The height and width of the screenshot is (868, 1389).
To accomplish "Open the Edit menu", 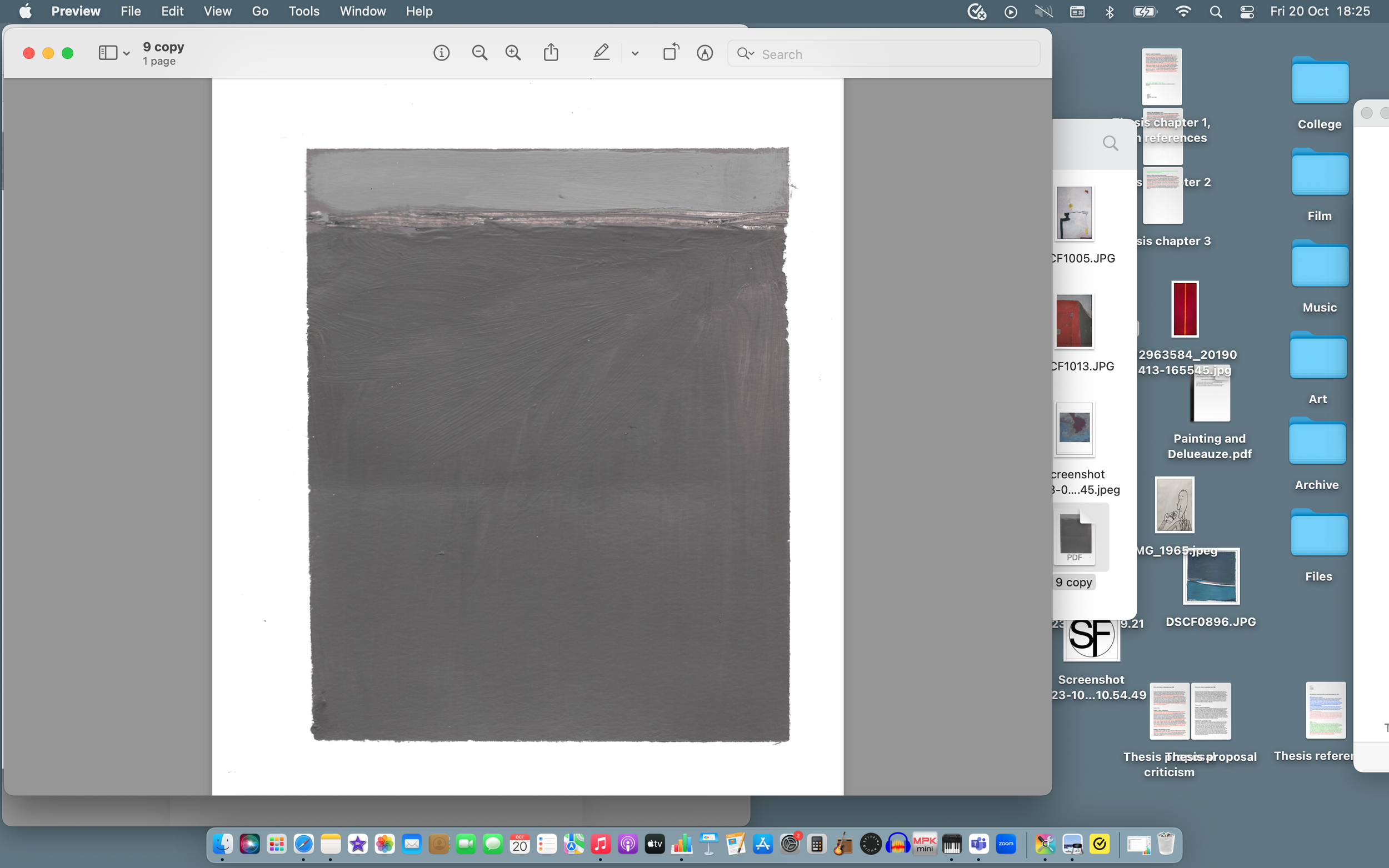I will (172, 11).
